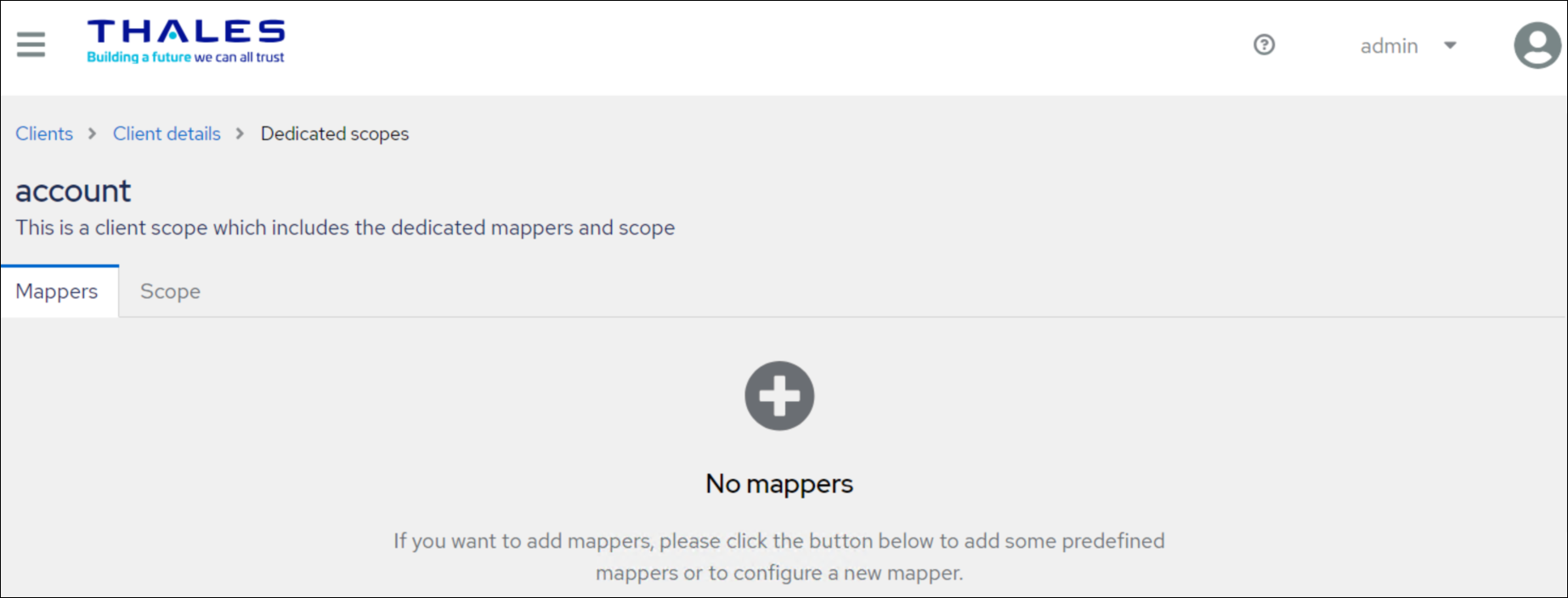The image size is (1568, 598).
Task: Click the account page heading
Action: click(73, 191)
